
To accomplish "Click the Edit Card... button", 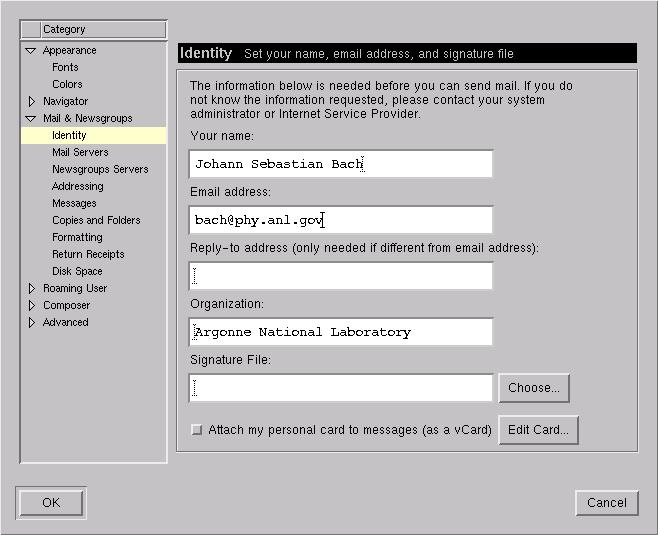I will [538, 430].
